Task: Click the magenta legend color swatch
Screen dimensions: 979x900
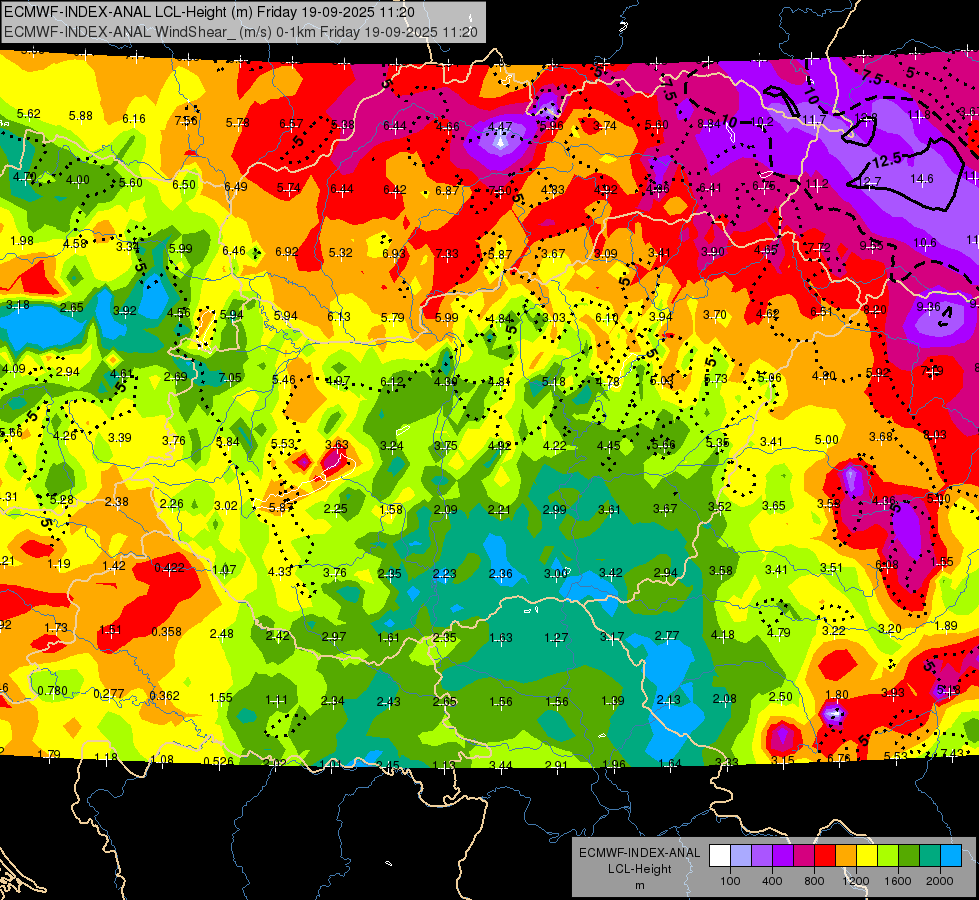Action: point(804,855)
